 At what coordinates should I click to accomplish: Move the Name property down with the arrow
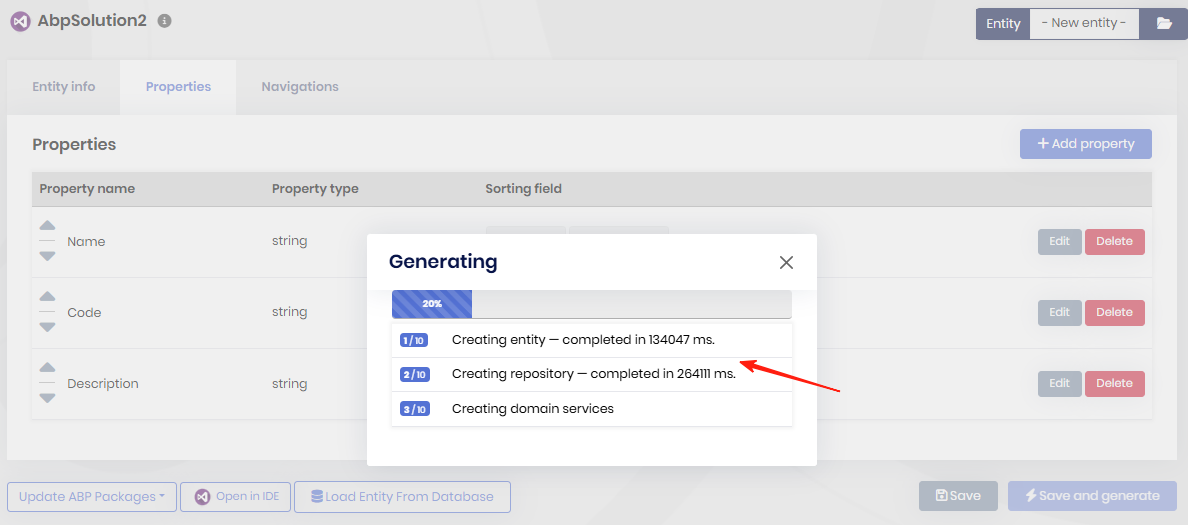tap(47, 256)
